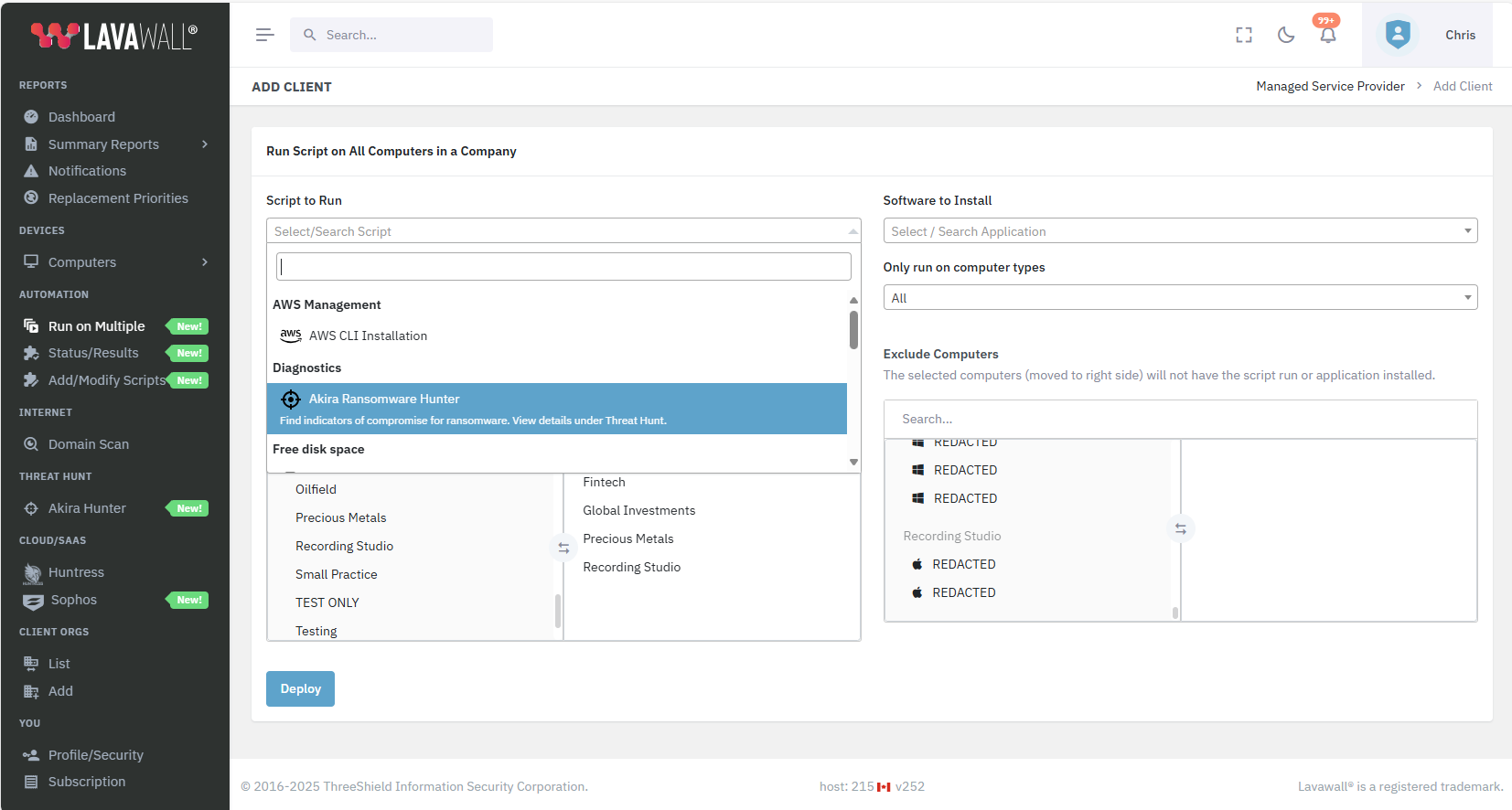This screenshot has height=810, width=1512.
Task: Select Akira Ransomware Hunter script
Action: [x=557, y=409]
